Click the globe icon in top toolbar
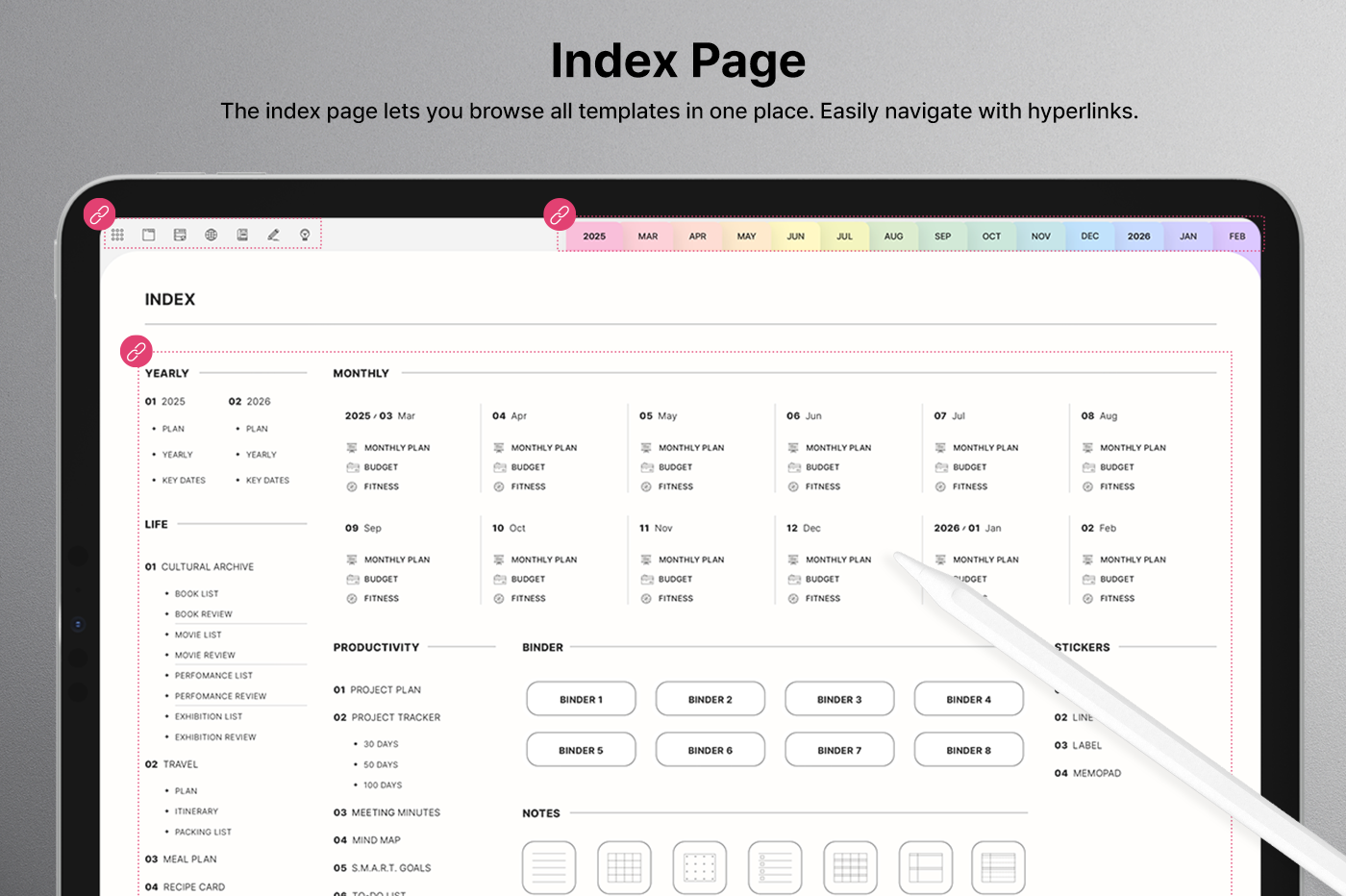This screenshot has width=1346, height=896. coord(211,235)
